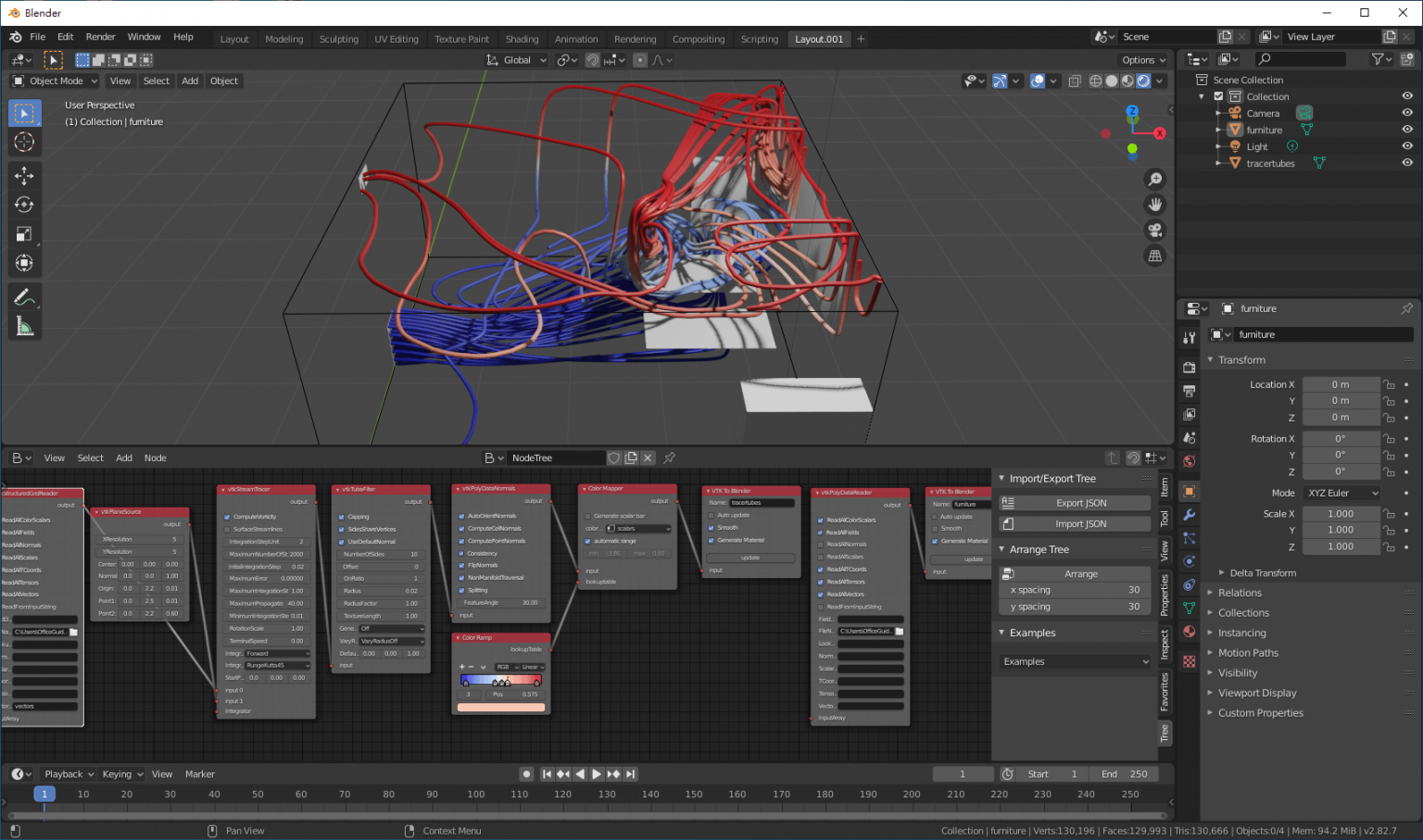Select the Measure tool
Screen dimensions: 1423x840
point(25,321)
